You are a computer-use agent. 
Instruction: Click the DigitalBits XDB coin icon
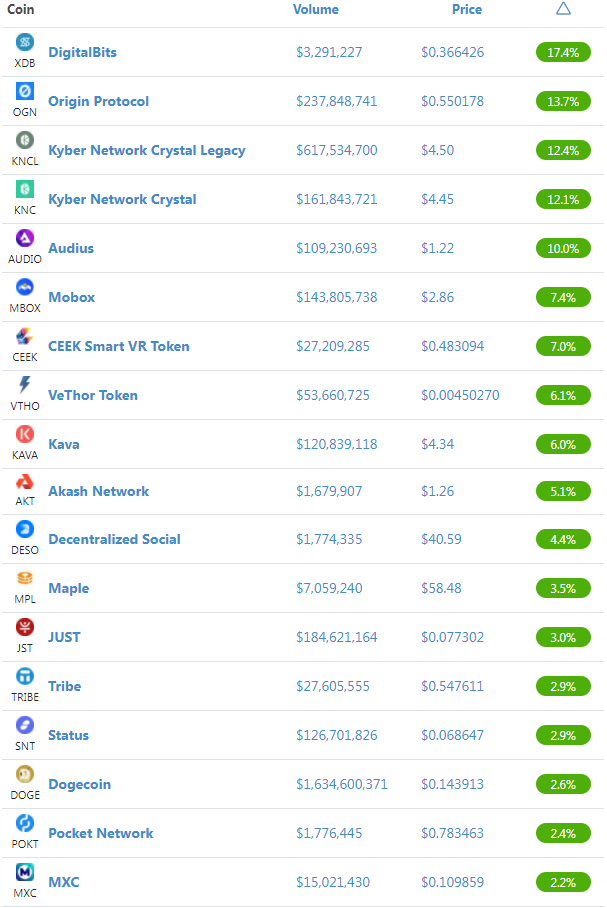(24, 42)
